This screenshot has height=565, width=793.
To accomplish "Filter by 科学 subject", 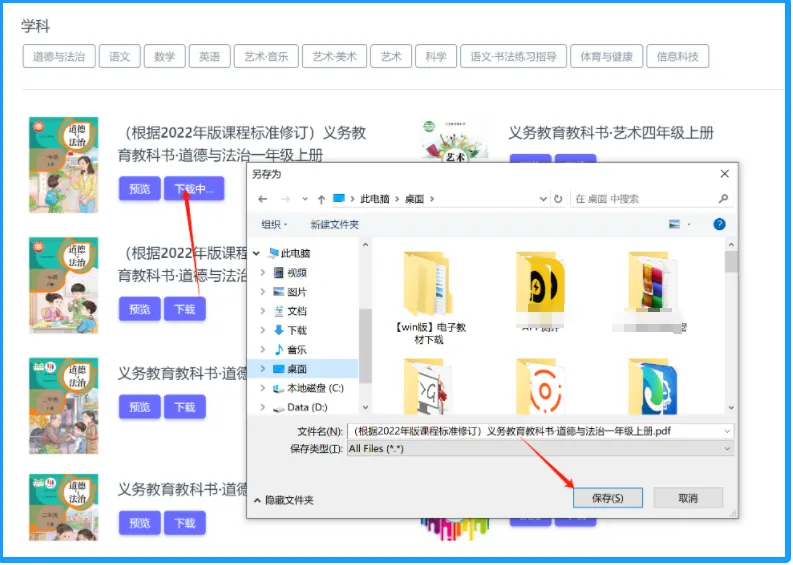I will (x=436, y=56).
